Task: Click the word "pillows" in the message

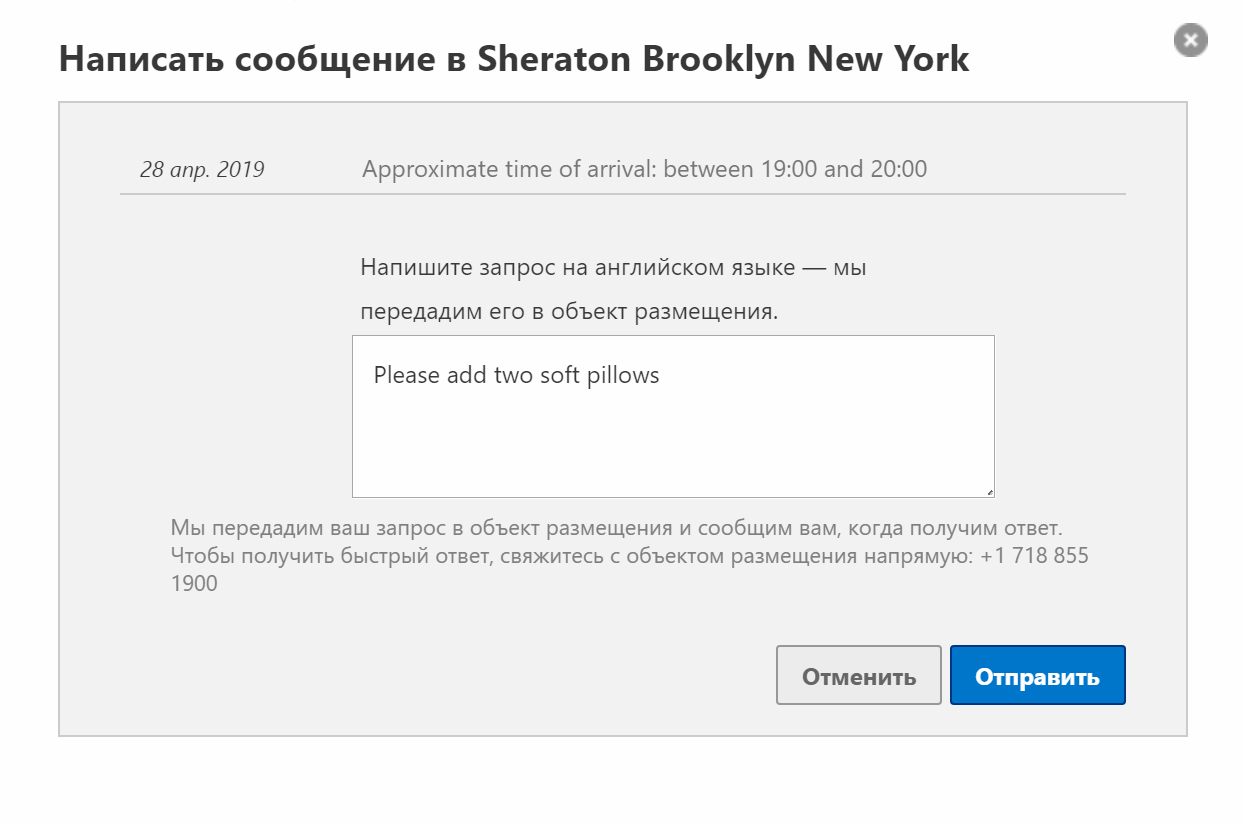Action: click(x=623, y=376)
